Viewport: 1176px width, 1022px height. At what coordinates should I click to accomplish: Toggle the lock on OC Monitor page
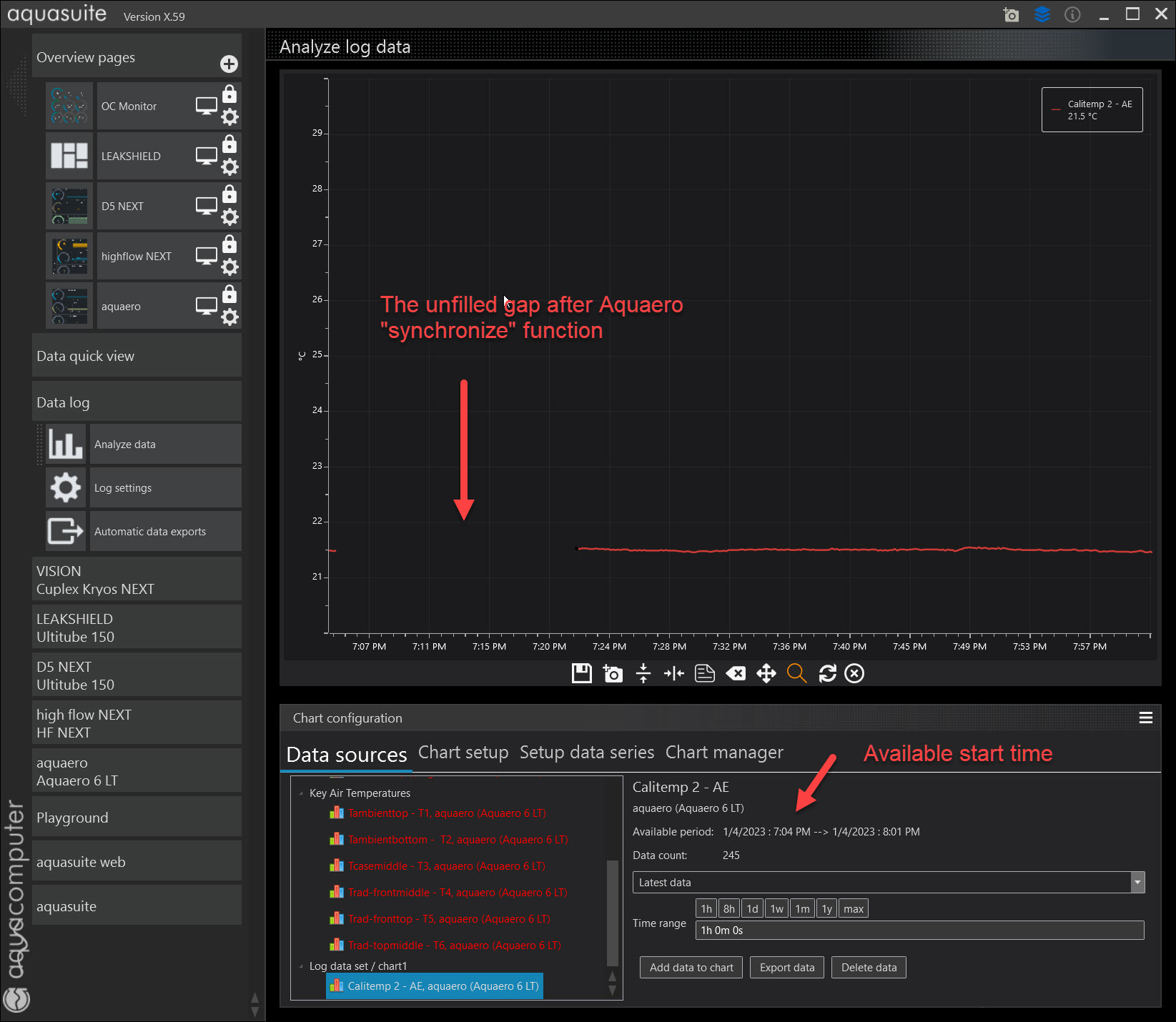(x=229, y=94)
